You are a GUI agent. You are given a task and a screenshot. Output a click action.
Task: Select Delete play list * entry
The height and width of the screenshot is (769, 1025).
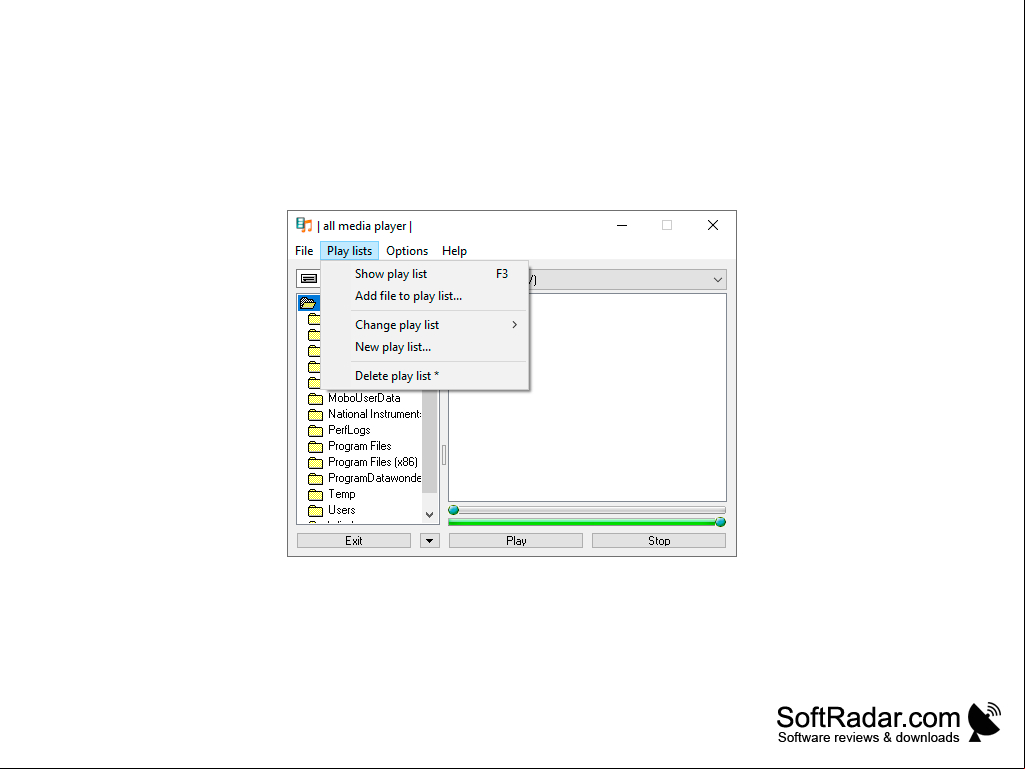pos(425,376)
